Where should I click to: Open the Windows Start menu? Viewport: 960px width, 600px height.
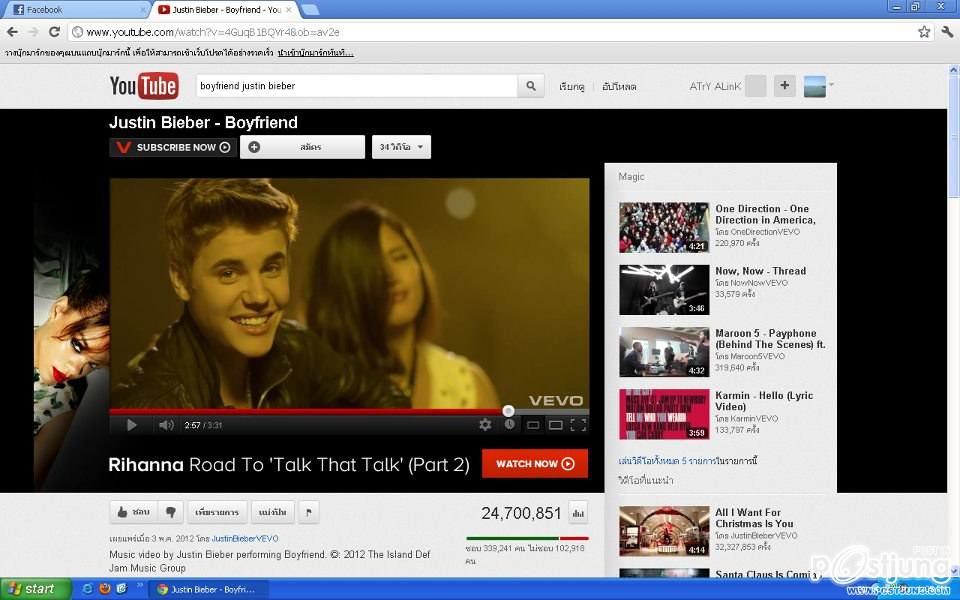[34, 589]
